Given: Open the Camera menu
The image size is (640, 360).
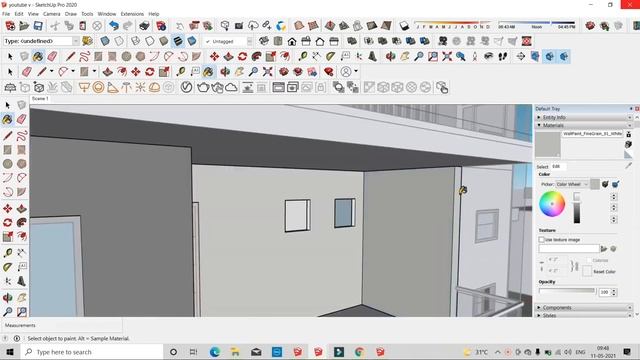Looking at the screenshot, I should (51, 14).
